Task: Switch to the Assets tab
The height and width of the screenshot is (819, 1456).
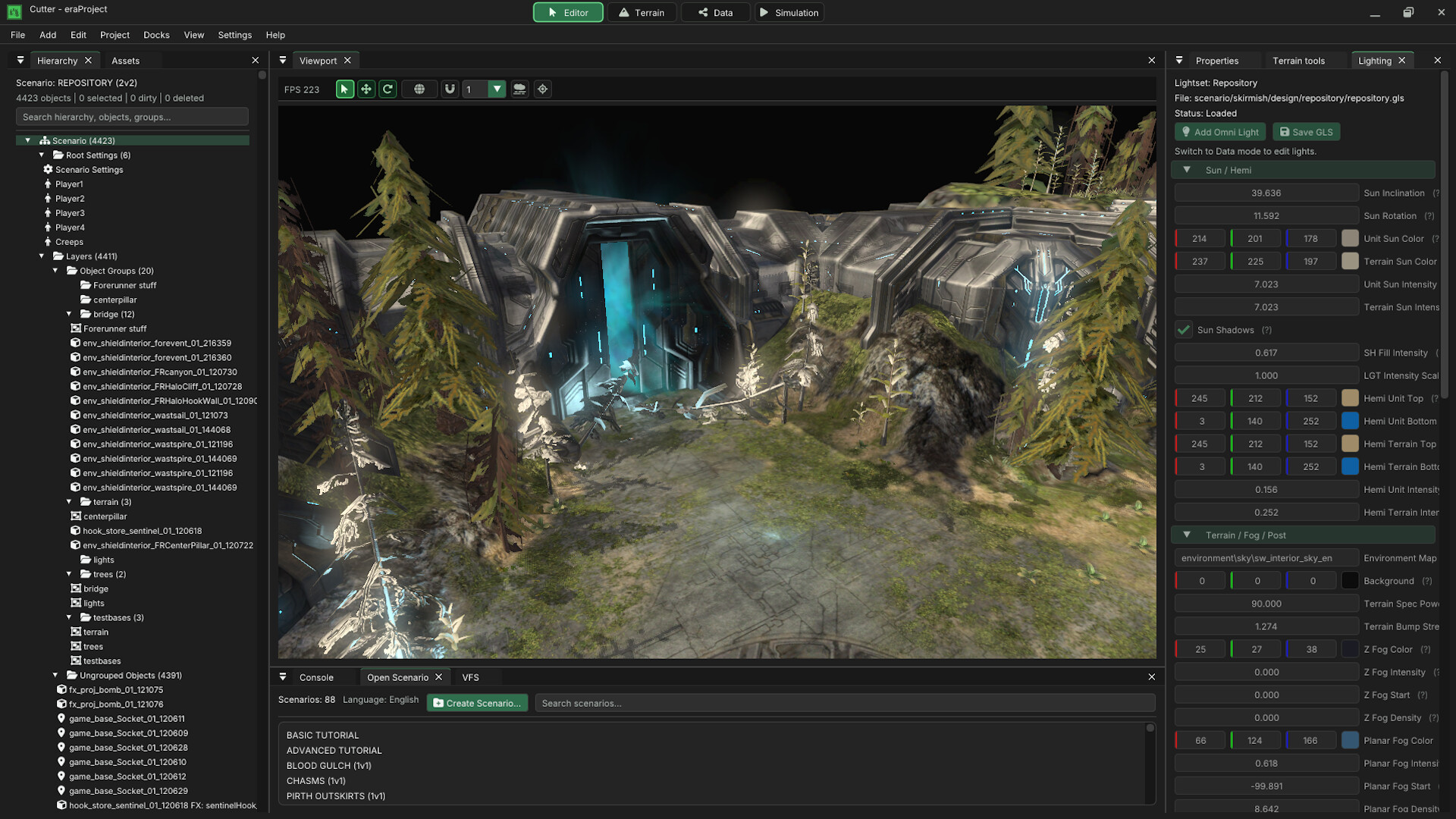Action: pyautogui.click(x=125, y=61)
